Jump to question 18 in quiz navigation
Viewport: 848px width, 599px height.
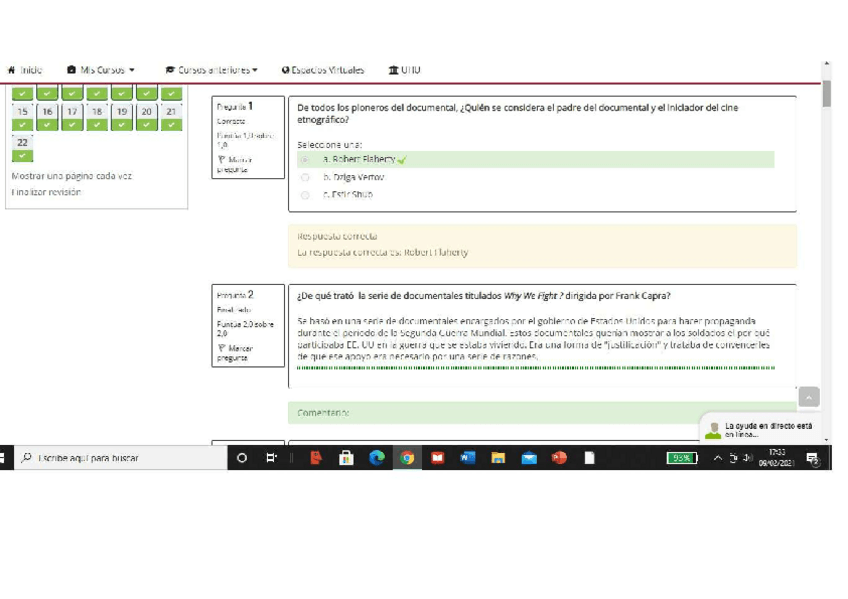coord(97,117)
